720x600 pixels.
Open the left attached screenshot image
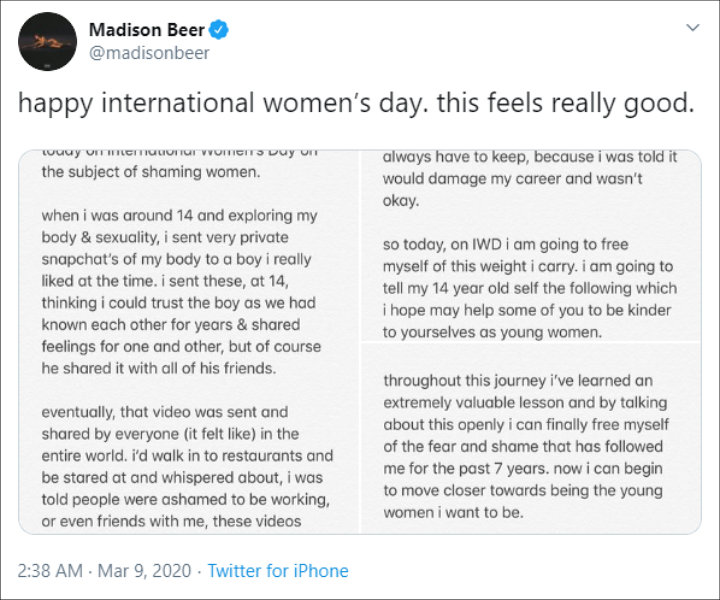point(190,340)
